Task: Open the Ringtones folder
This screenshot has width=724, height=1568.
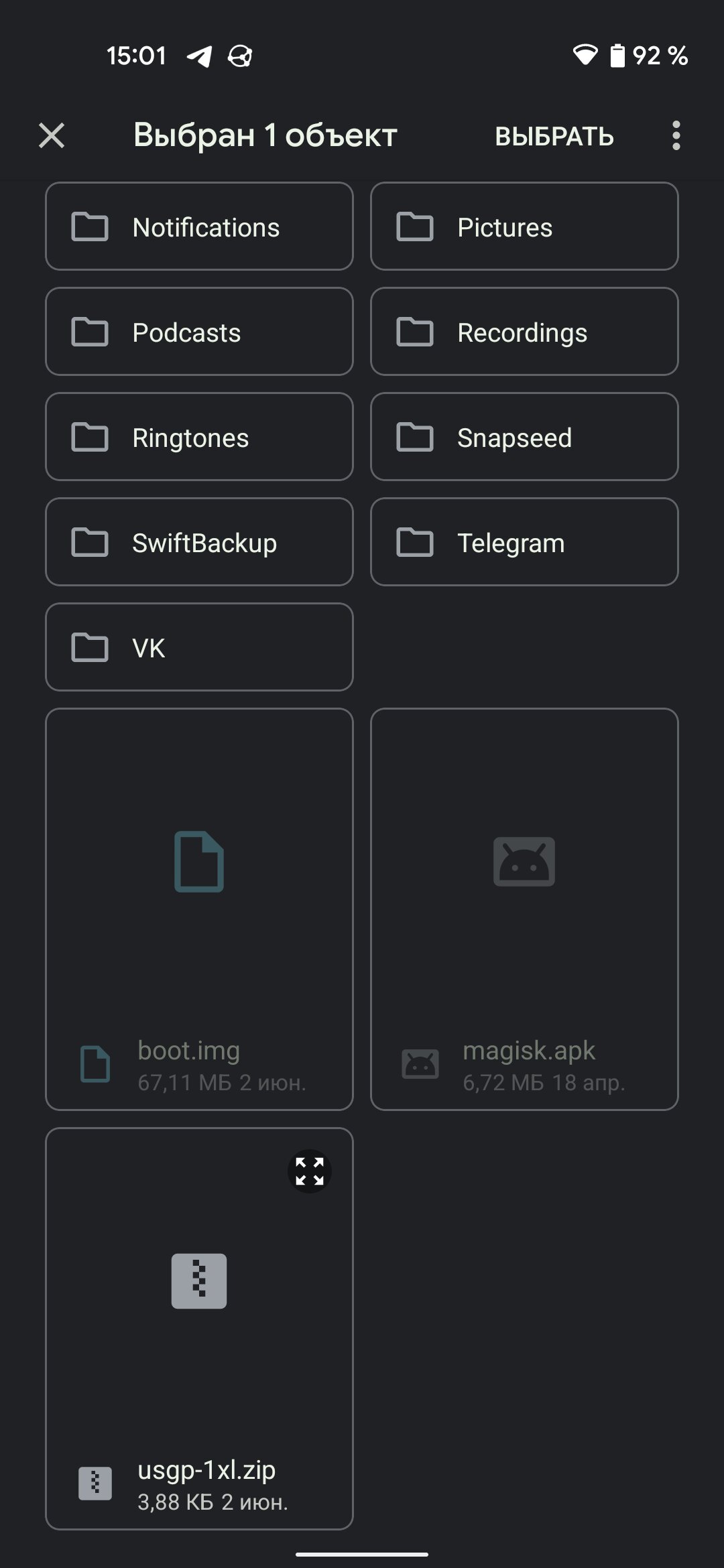Action: pyautogui.click(x=199, y=438)
